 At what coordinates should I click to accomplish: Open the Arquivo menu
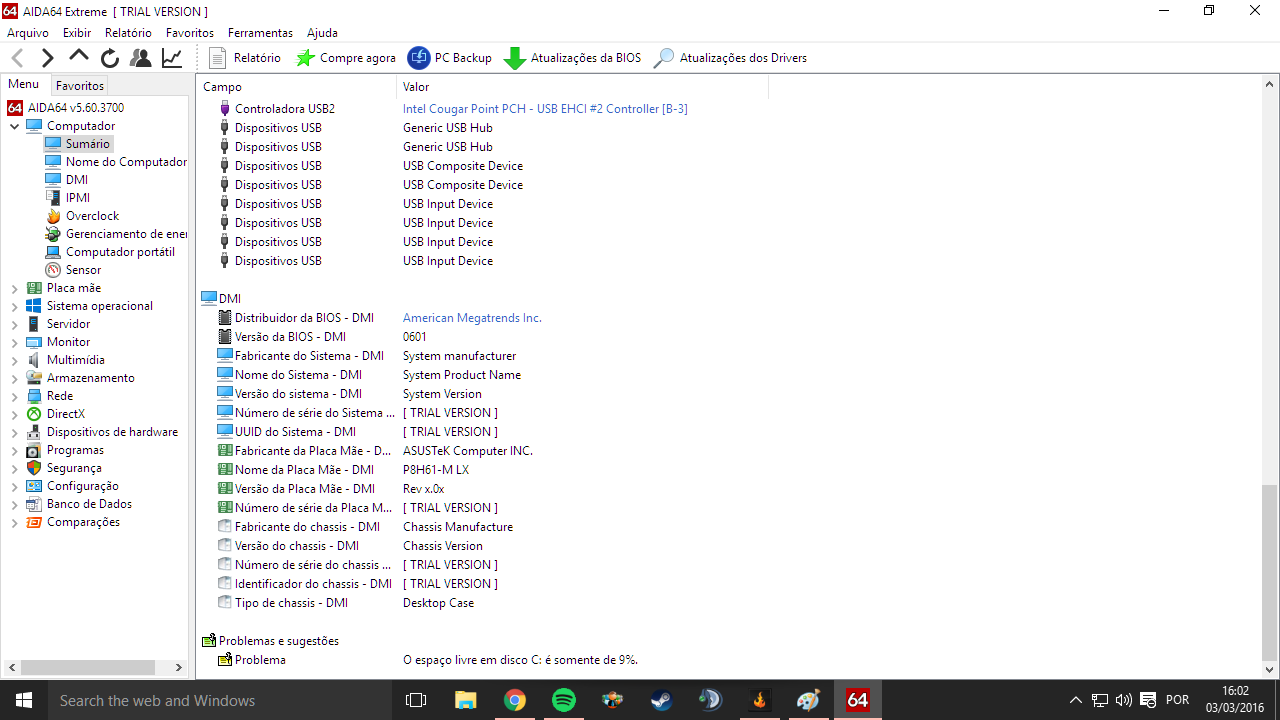tap(28, 33)
